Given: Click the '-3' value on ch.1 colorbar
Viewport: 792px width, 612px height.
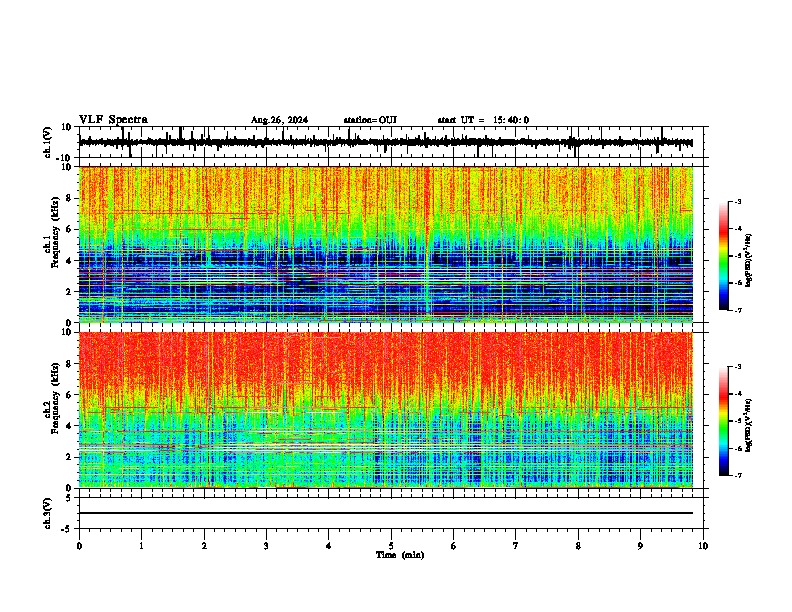Looking at the screenshot, I should [738, 201].
